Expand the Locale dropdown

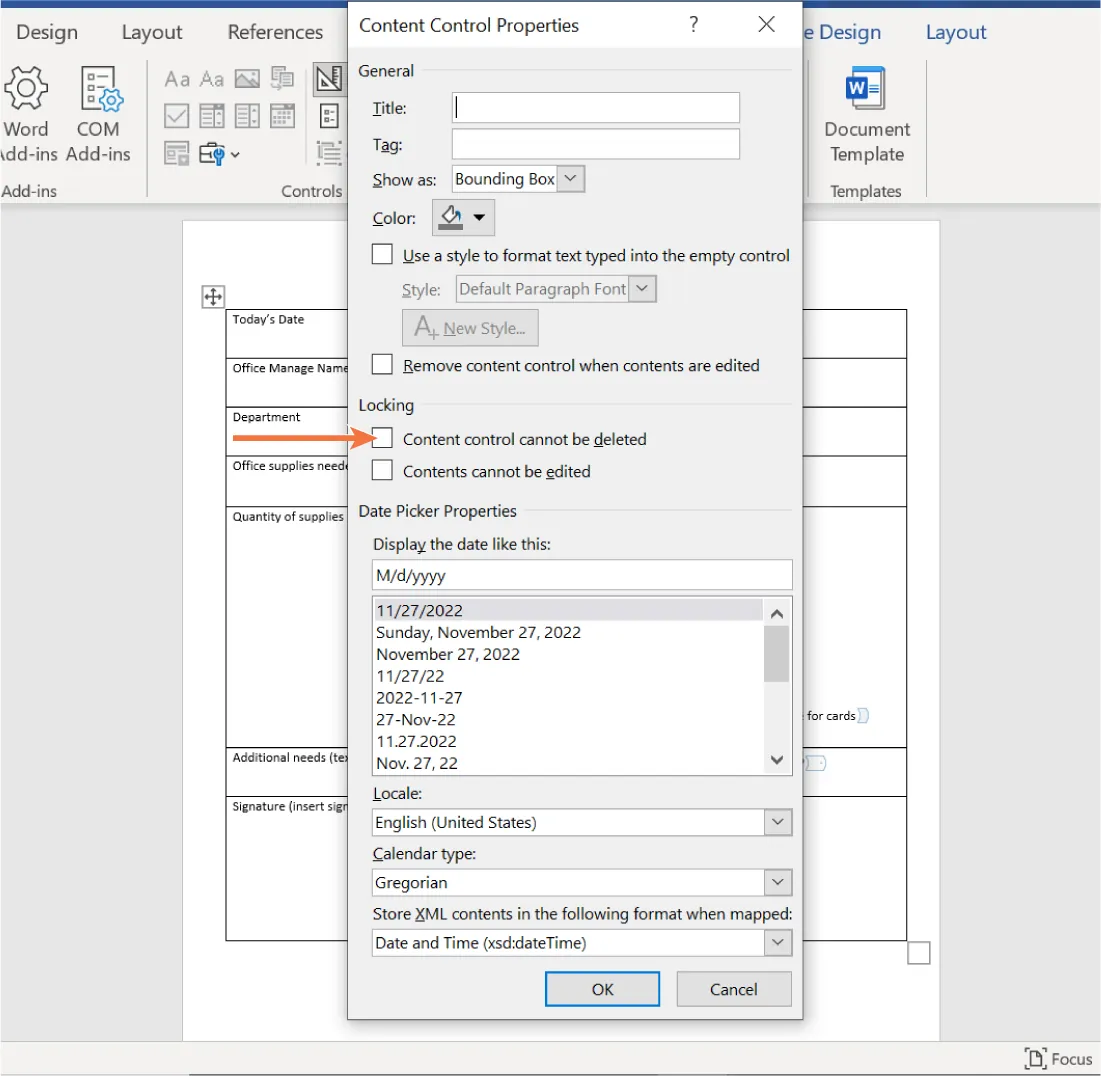pyautogui.click(x=777, y=822)
